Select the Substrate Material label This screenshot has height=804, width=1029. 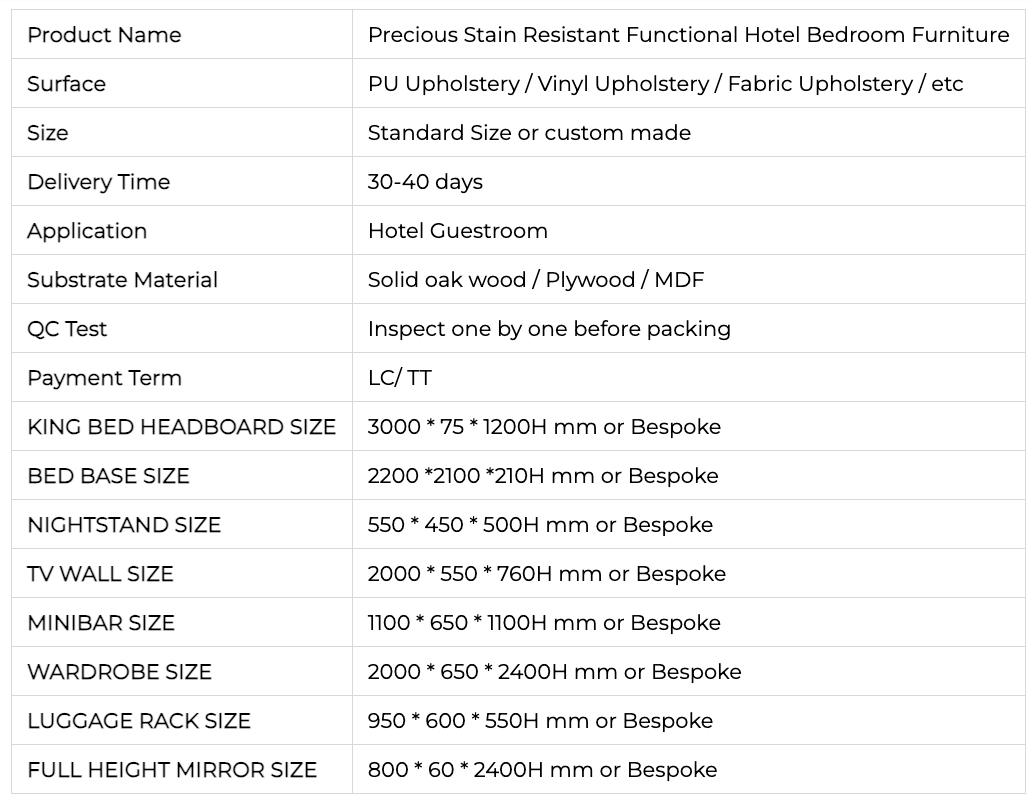(x=122, y=280)
